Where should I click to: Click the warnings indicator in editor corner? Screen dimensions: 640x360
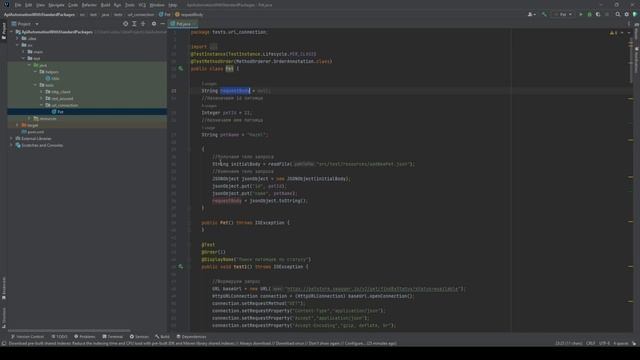coord(613,33)
